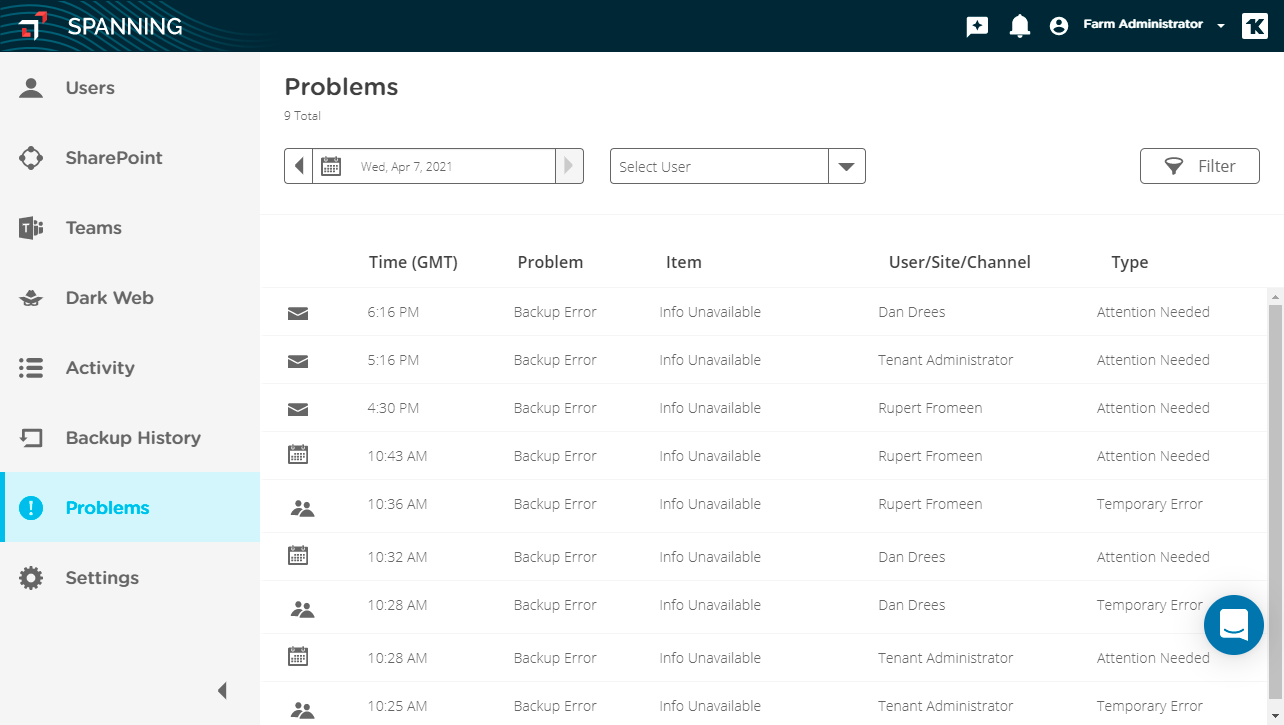Click the 10:43 AM time cell
The height and width of the screenshot is (725, 1284).
(397, 456)
